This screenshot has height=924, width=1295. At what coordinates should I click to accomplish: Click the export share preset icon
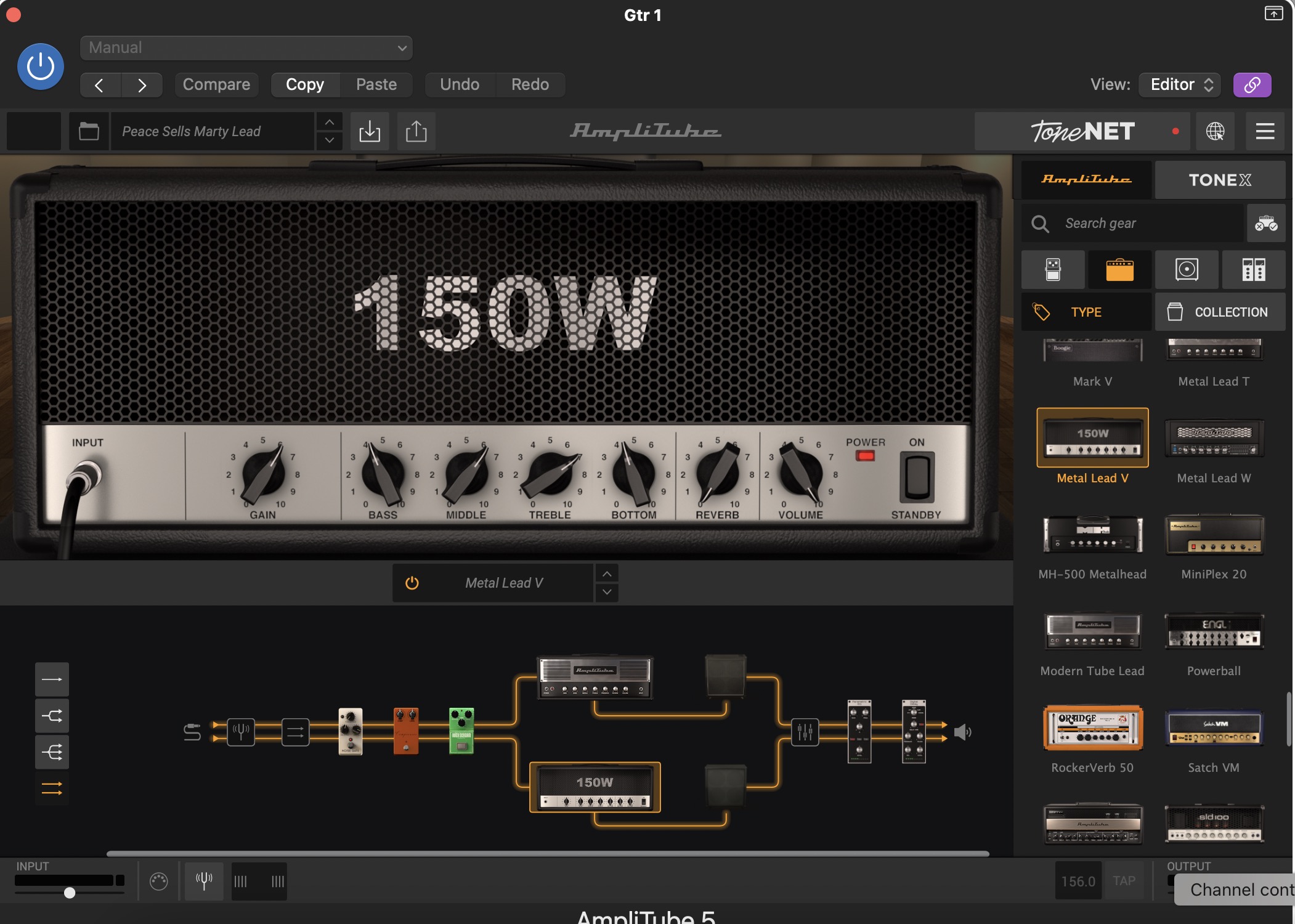pyautogui.click(x=416, y=131)
